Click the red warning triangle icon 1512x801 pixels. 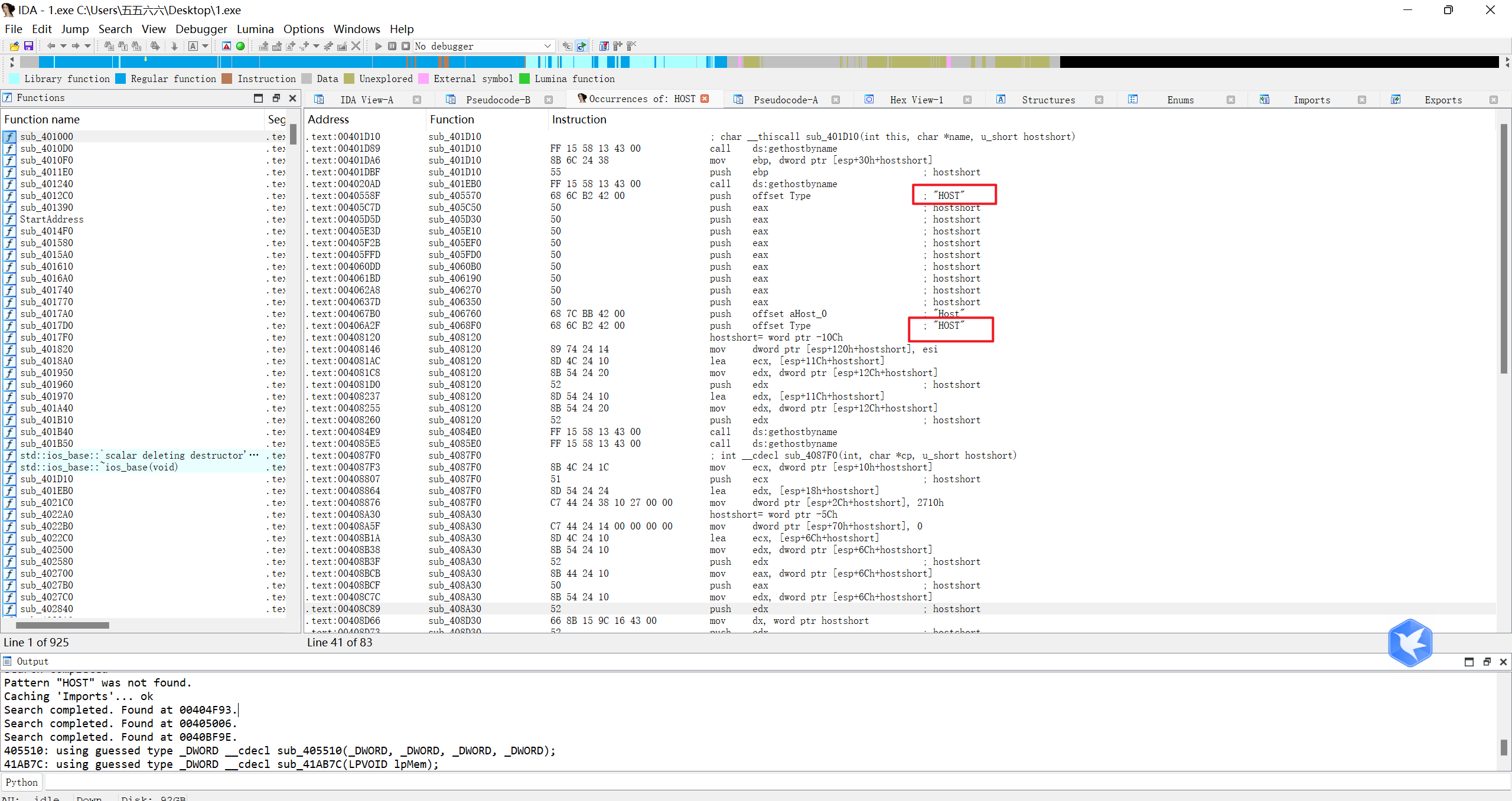pos(226,46)
